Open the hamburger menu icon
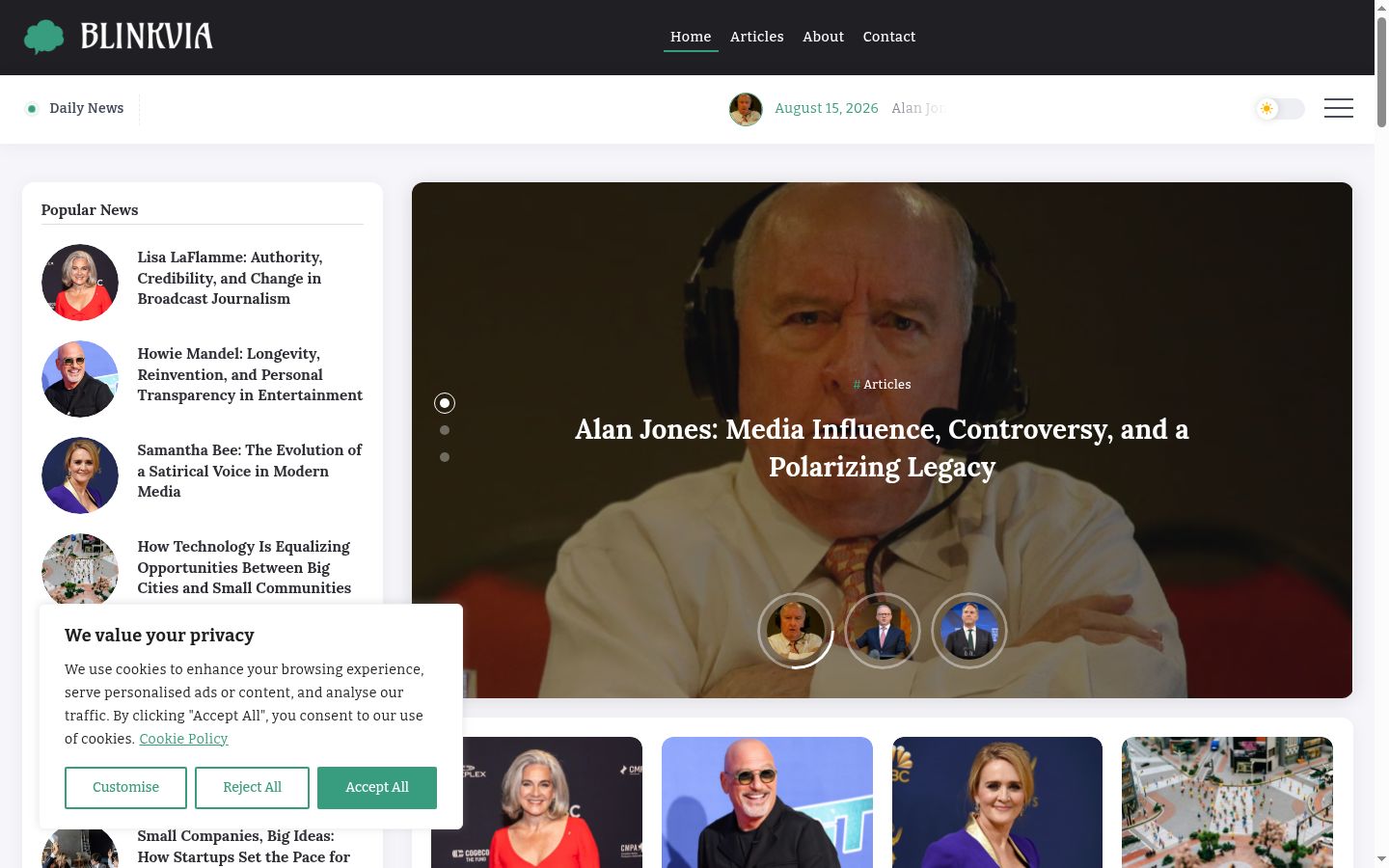The image size is (1389, 868). [x=1338, y=108]
